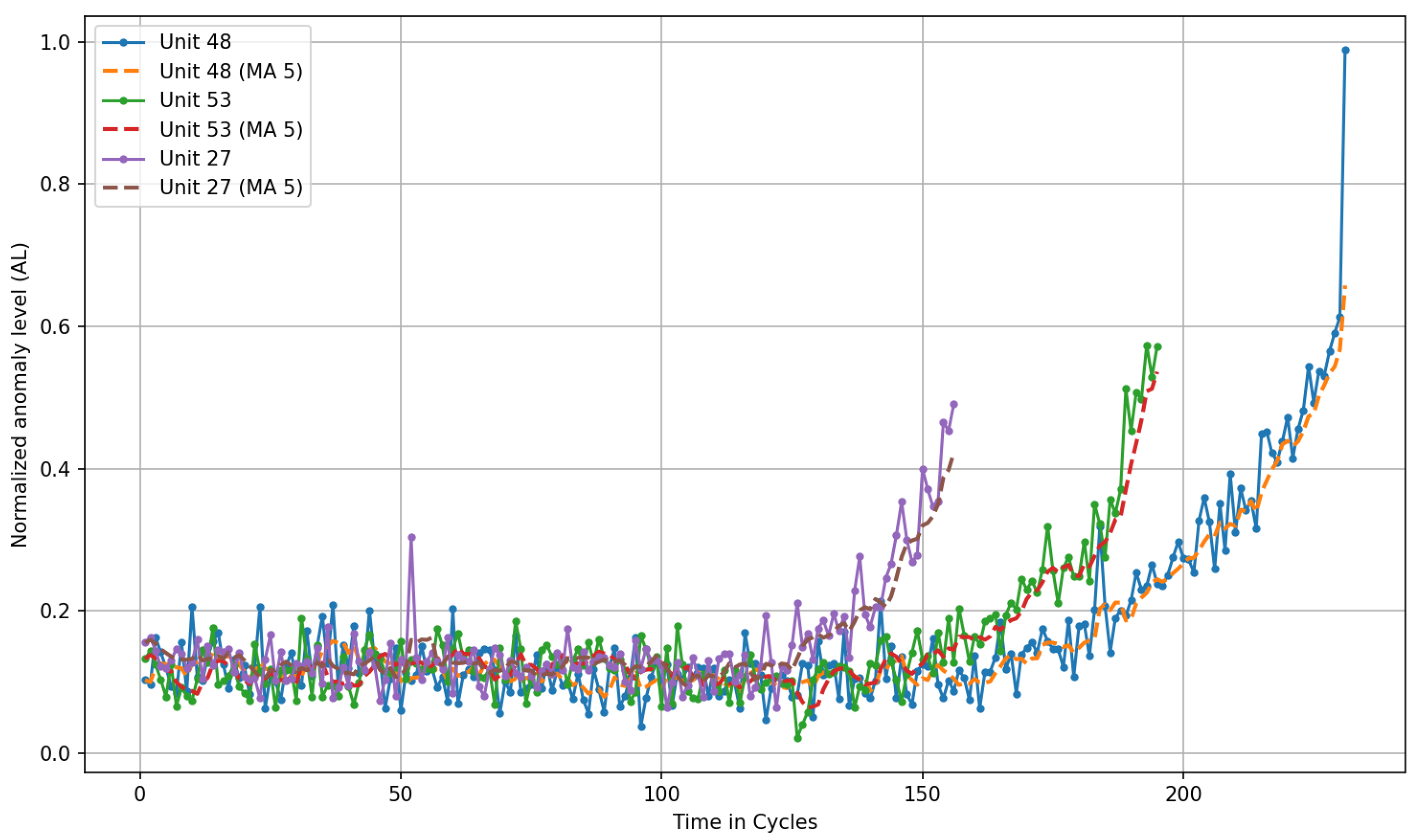Click the Unit 48 legend entry
The image size is (1420, 840).
pyautogui.click(x=195, y=41)
